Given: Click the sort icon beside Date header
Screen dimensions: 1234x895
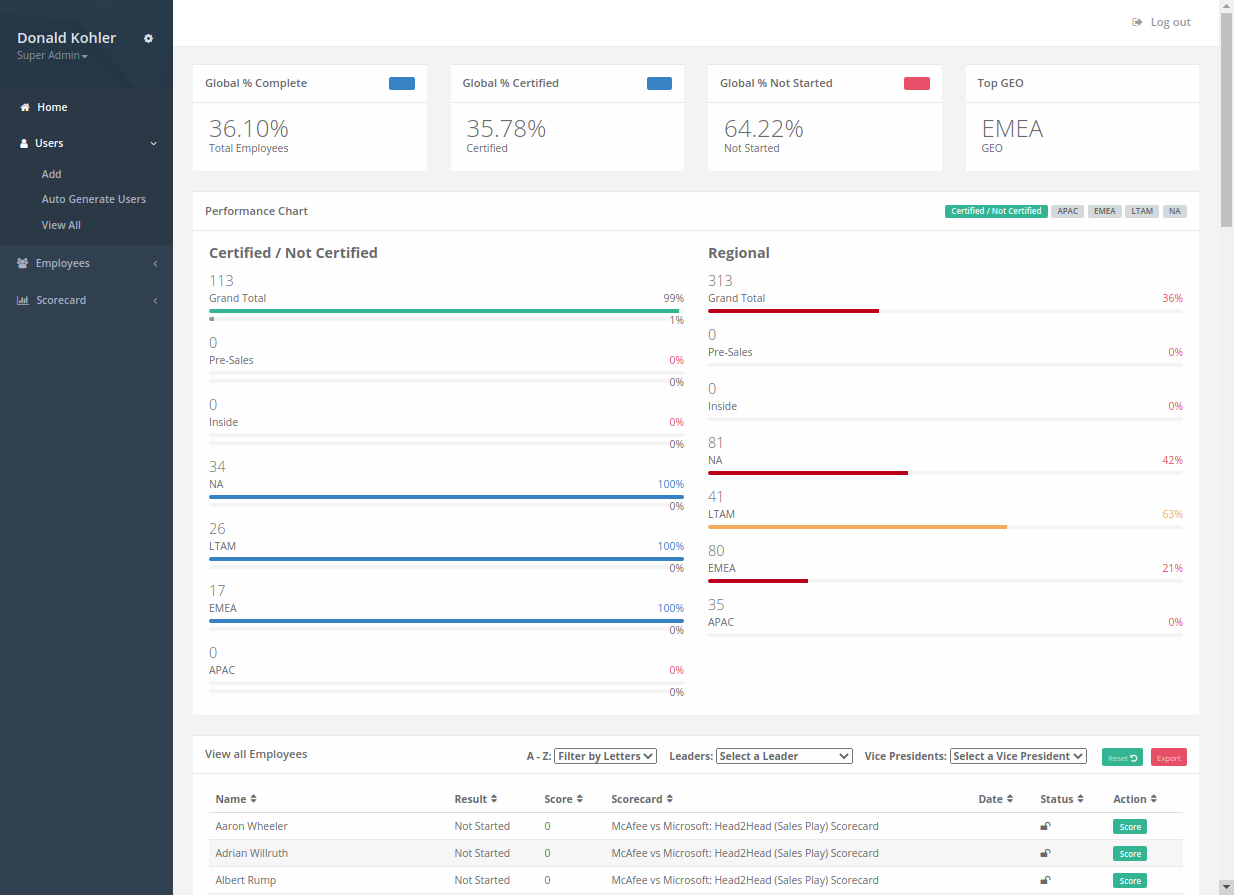Looking at the screenshot, I should pyautogui.click(x=1010, y=799).
